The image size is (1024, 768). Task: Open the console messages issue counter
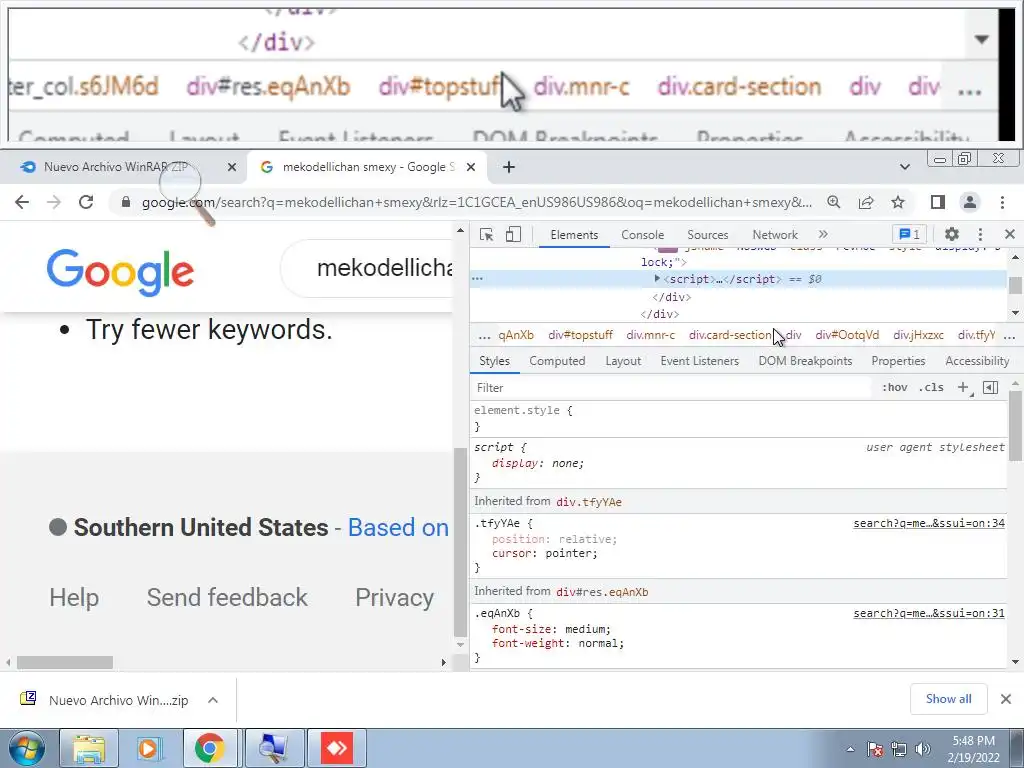909,234
